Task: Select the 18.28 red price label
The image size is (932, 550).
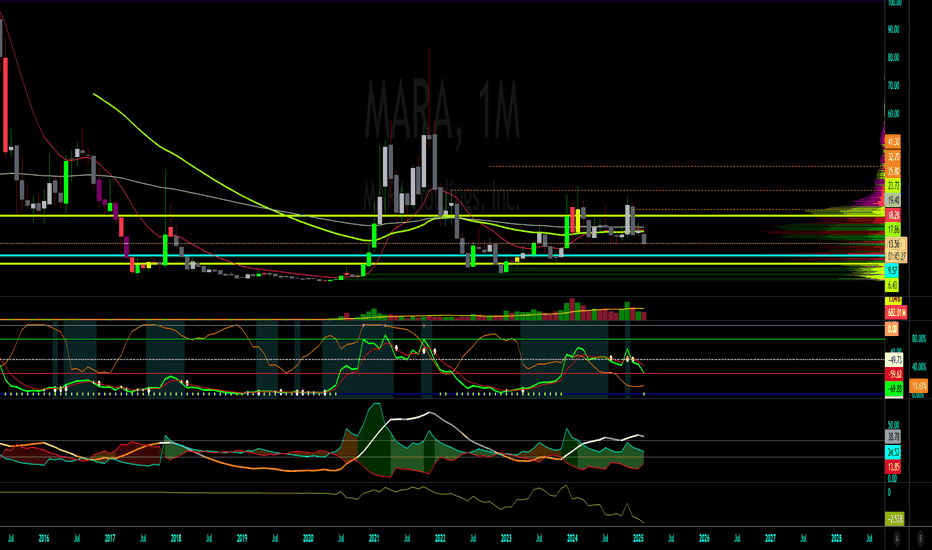Action: (893, 215)
